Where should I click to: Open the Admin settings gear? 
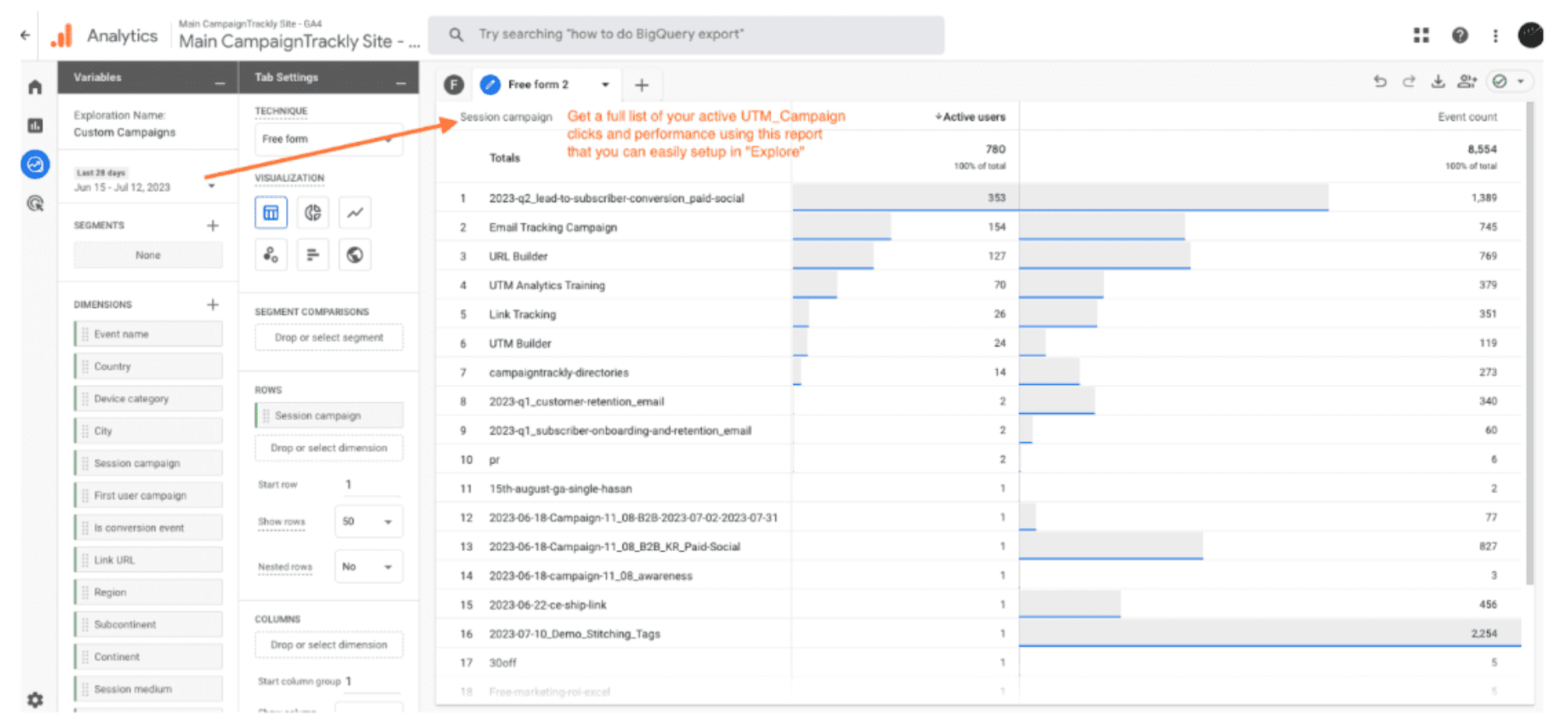coord(35,699)
